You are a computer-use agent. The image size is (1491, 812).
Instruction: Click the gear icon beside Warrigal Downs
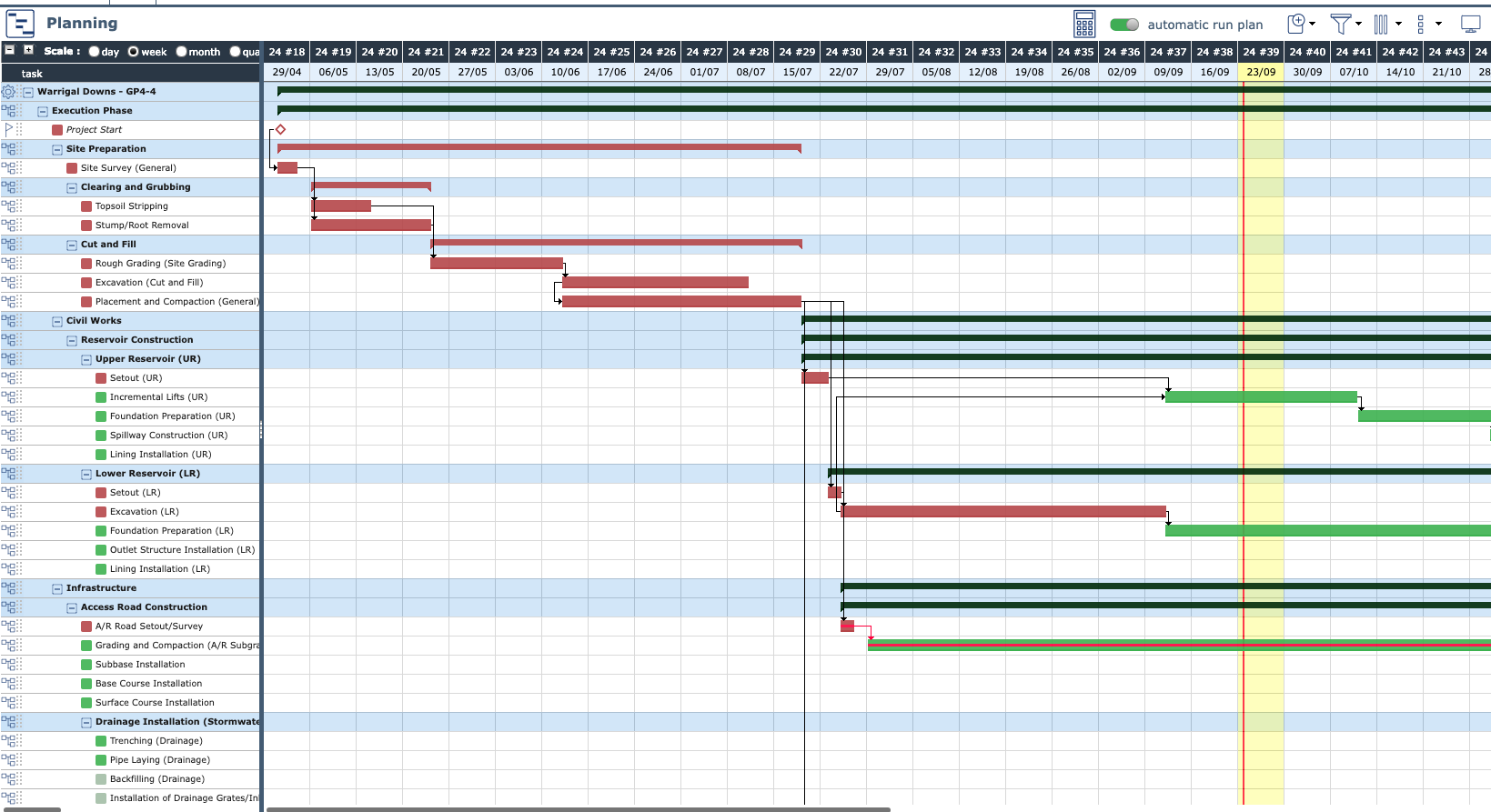[9, 92]
